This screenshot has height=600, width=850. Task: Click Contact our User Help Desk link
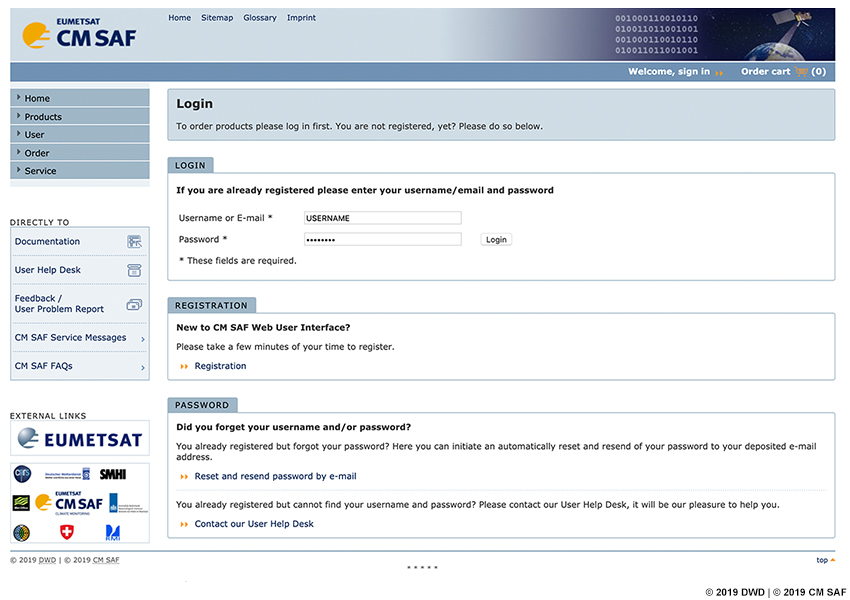(x=254, y=524)
